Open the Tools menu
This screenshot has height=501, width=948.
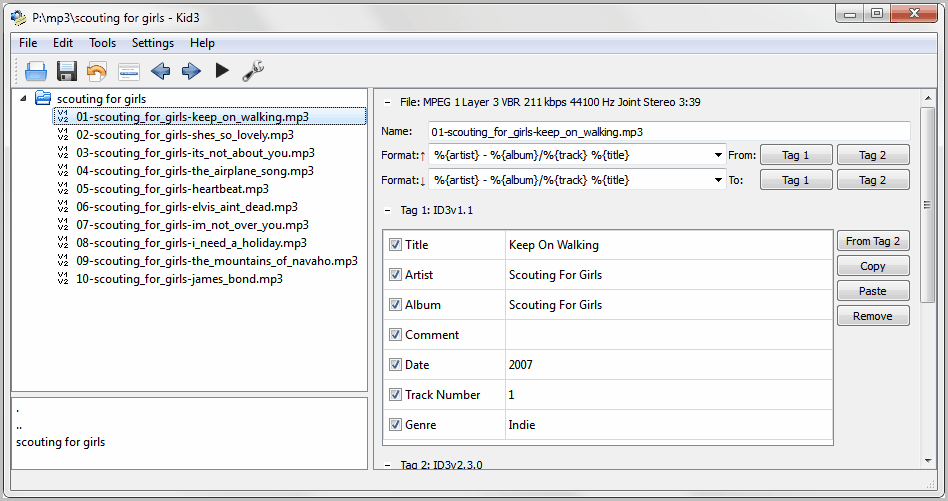(102, 43)
